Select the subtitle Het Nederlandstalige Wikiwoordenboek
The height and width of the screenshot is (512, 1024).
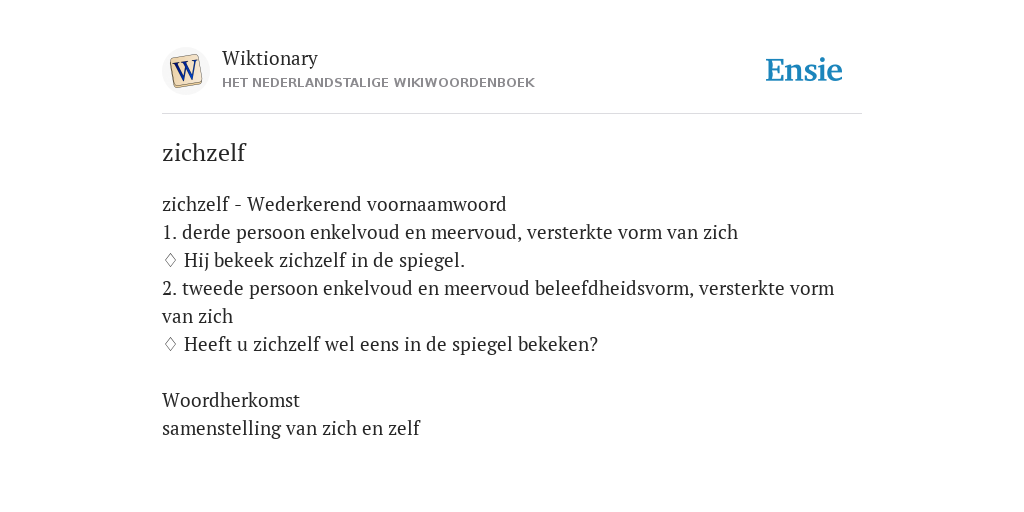pyautogui.click(x=378, y=83)
